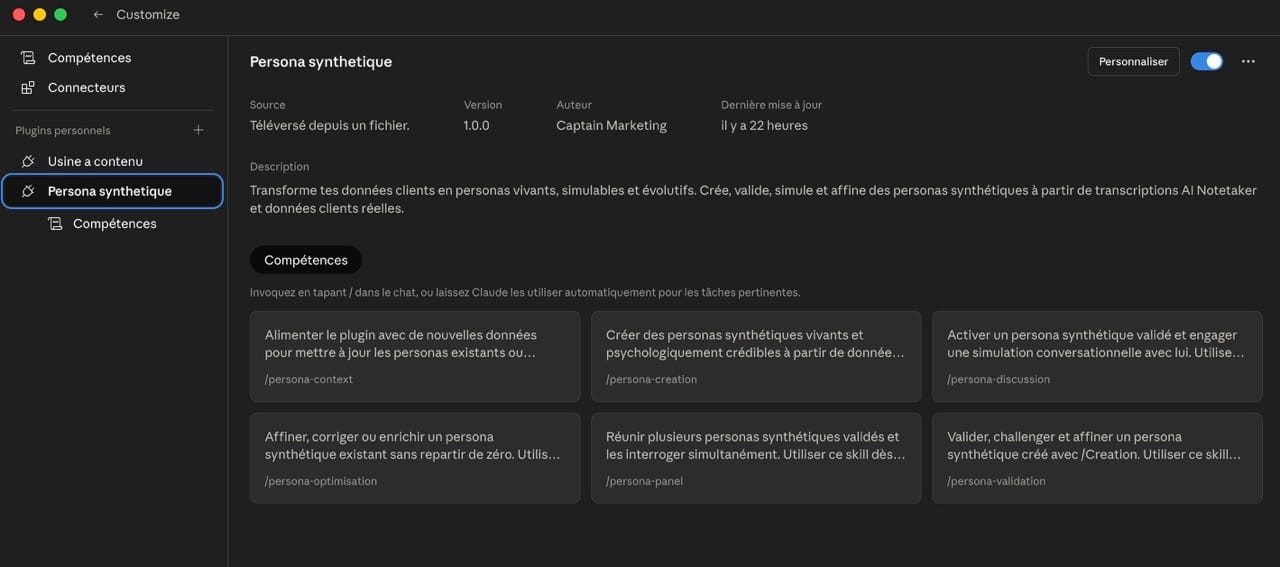1280x567 pixels.
Task: Click the Persona synthetique page heading
Action: pyautogui.click(x=321, y=62)
